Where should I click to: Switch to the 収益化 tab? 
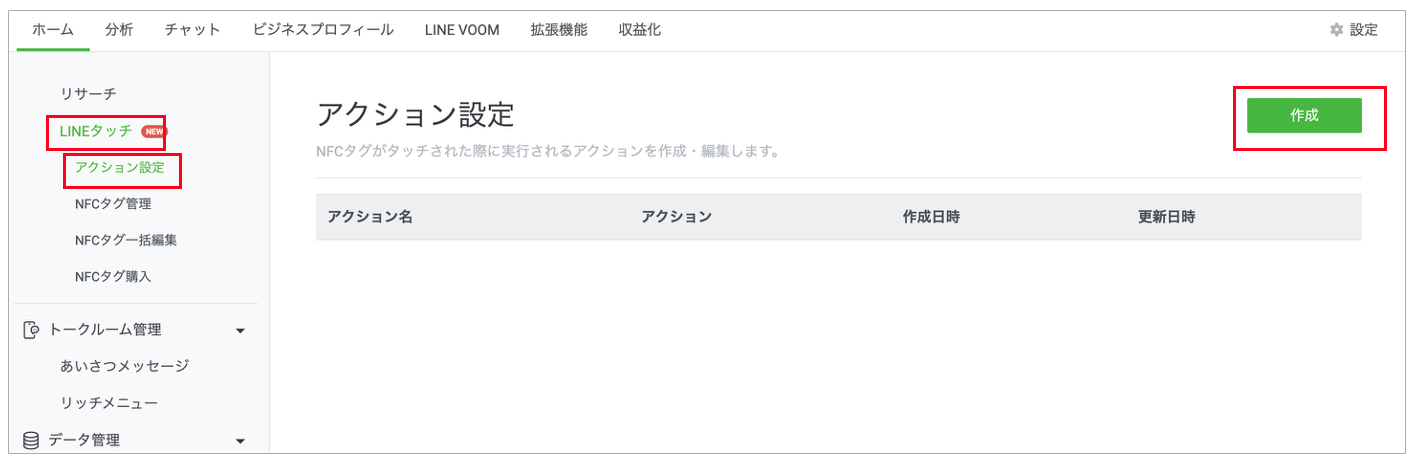[x=640, y=30]
